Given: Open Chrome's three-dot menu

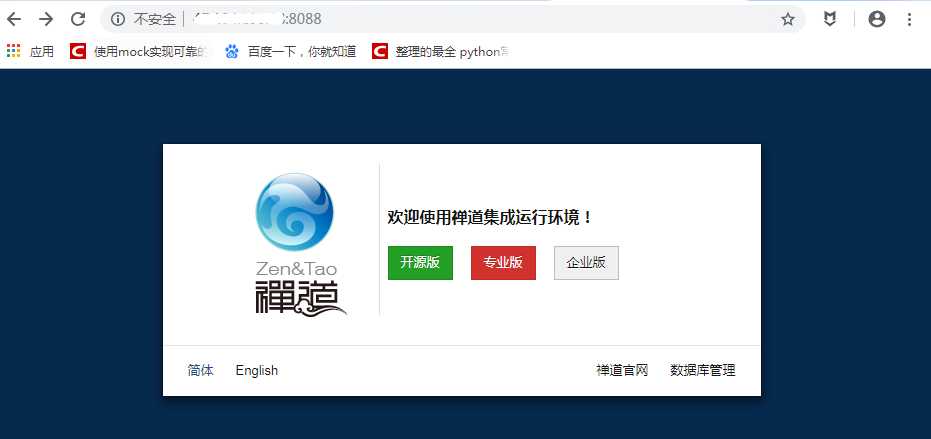Looking at the screenshot, I should tap(909, 20).
